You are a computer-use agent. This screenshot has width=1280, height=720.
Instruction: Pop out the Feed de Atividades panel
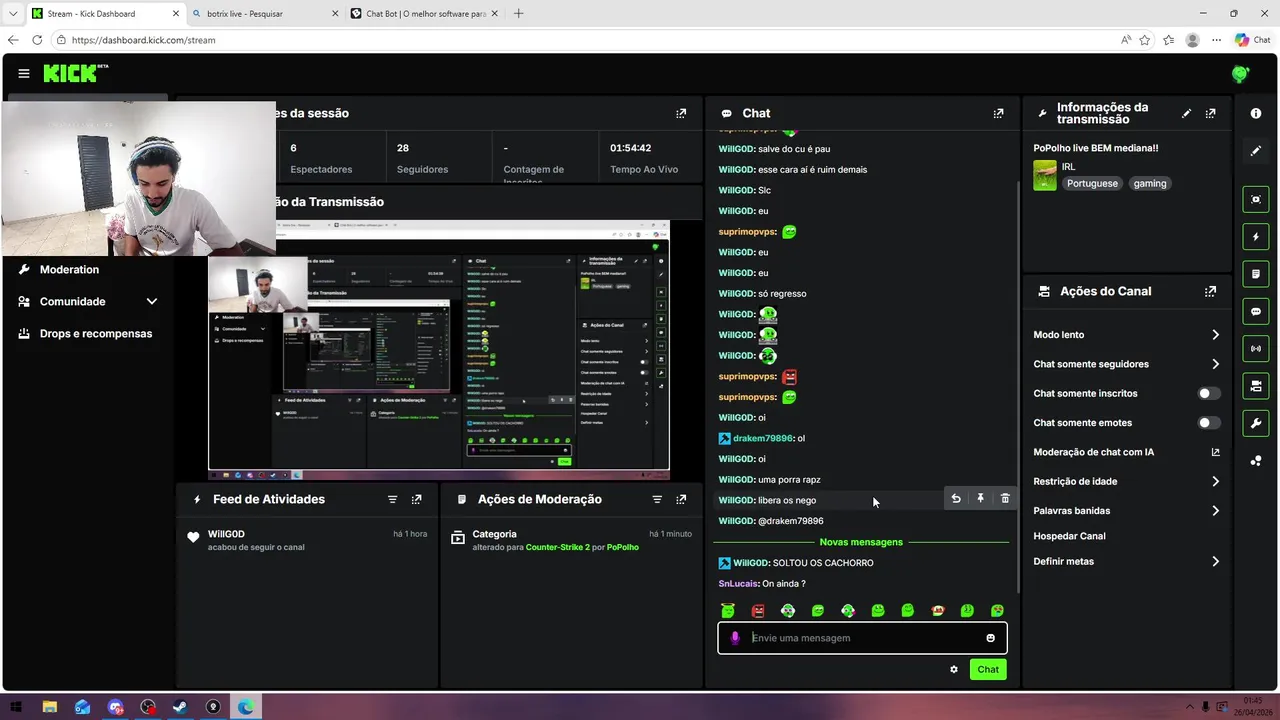coord(417,500)
